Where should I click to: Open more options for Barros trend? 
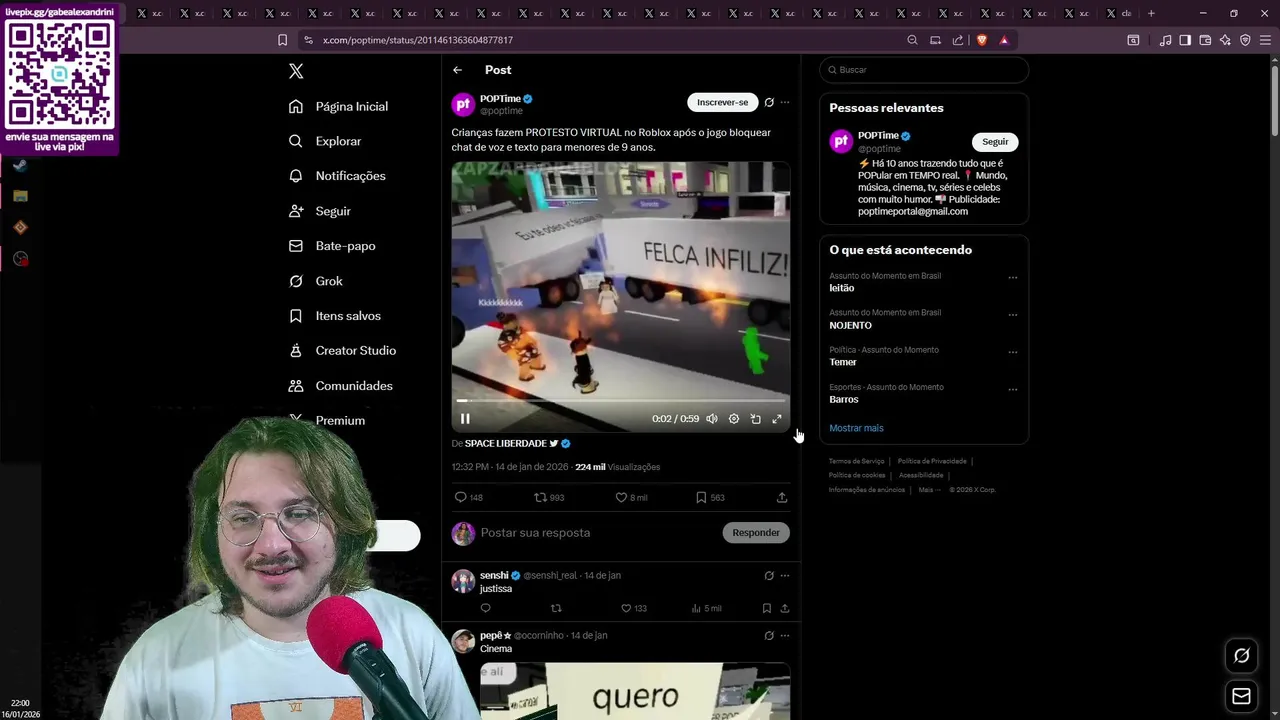(x=1013, y=389)
